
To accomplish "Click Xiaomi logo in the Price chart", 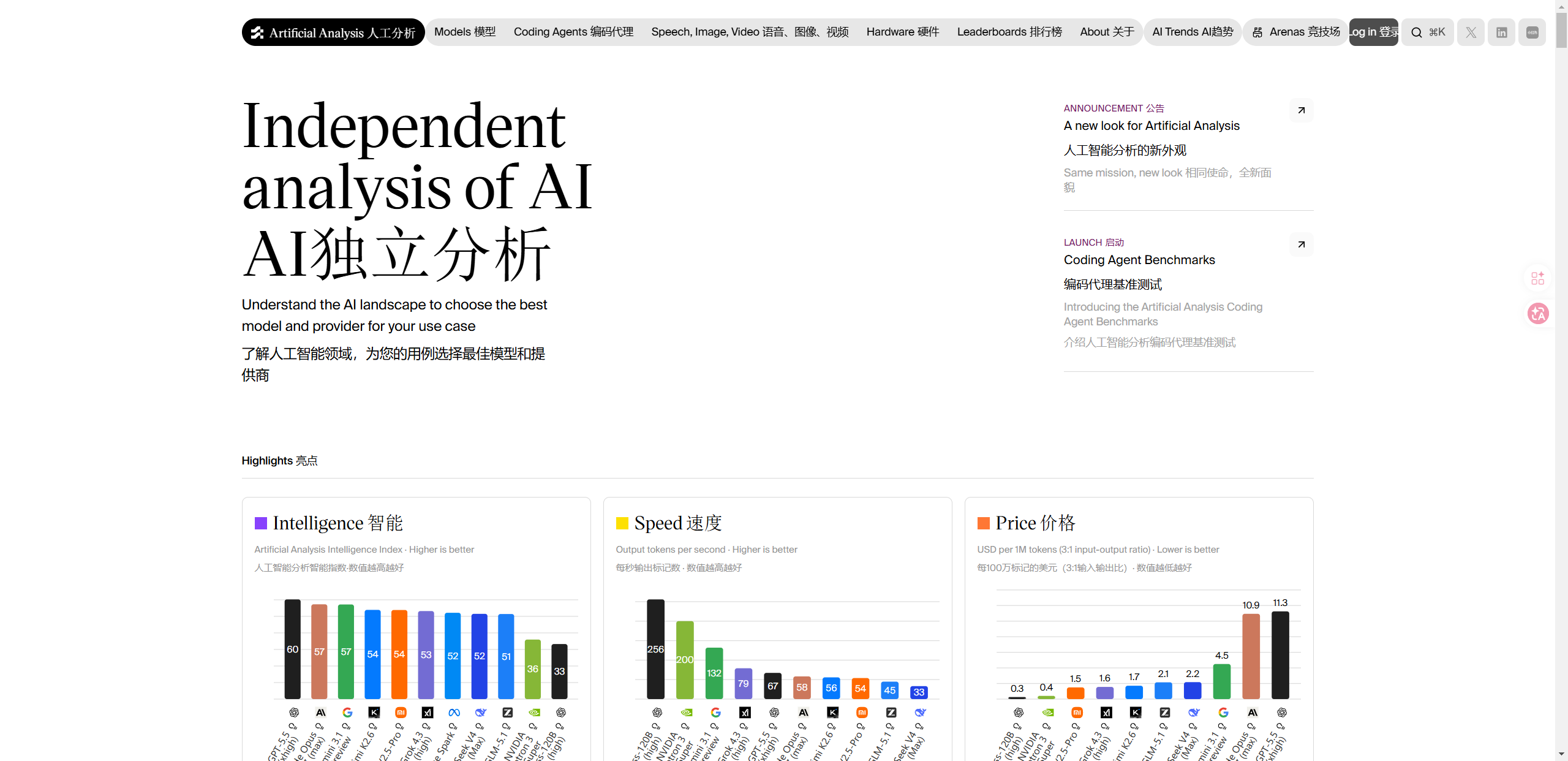I will [x=1077, y=713].
